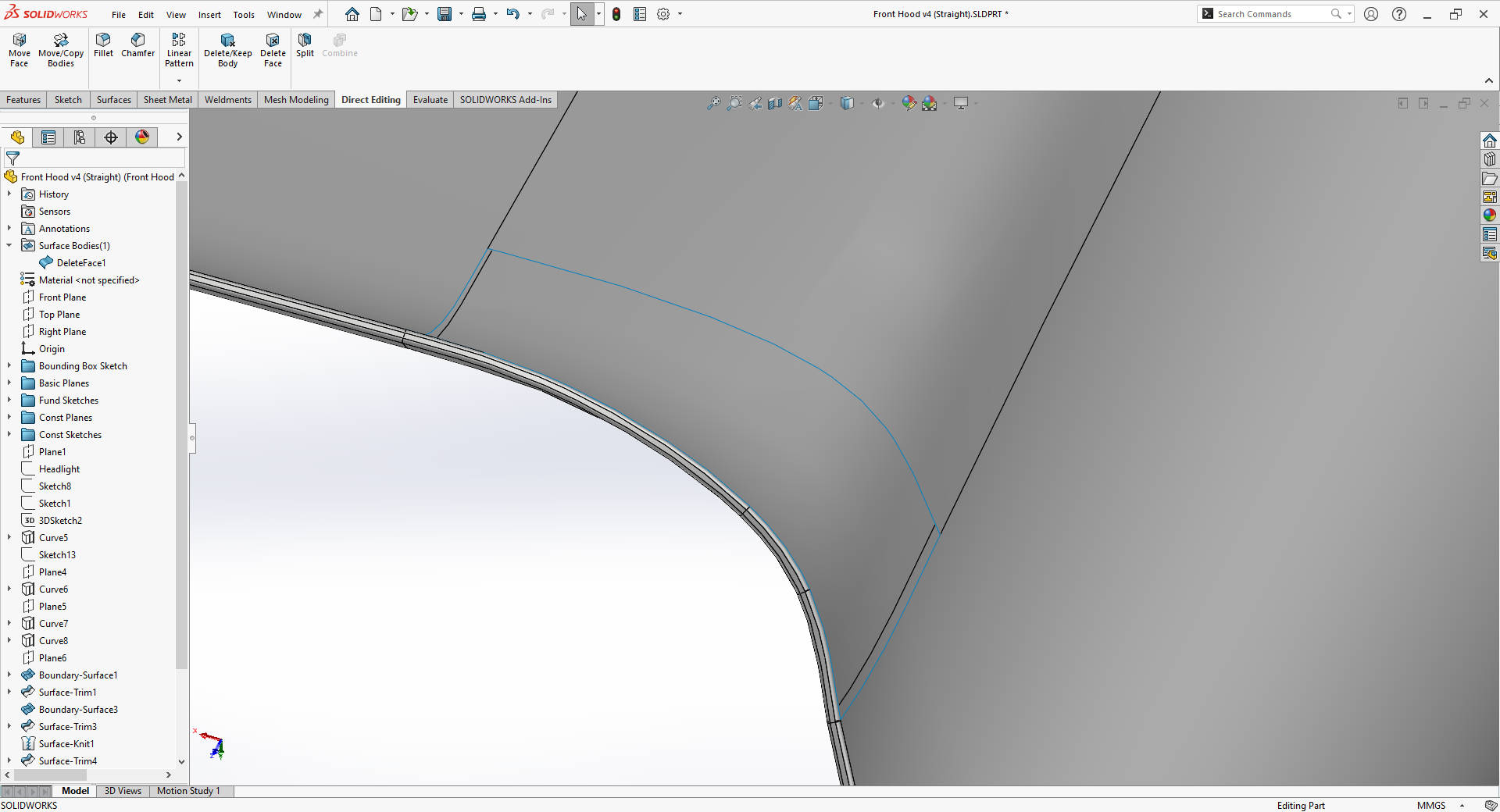Select the Fillet tool
1500x812 pixels.
pos(102,47)
